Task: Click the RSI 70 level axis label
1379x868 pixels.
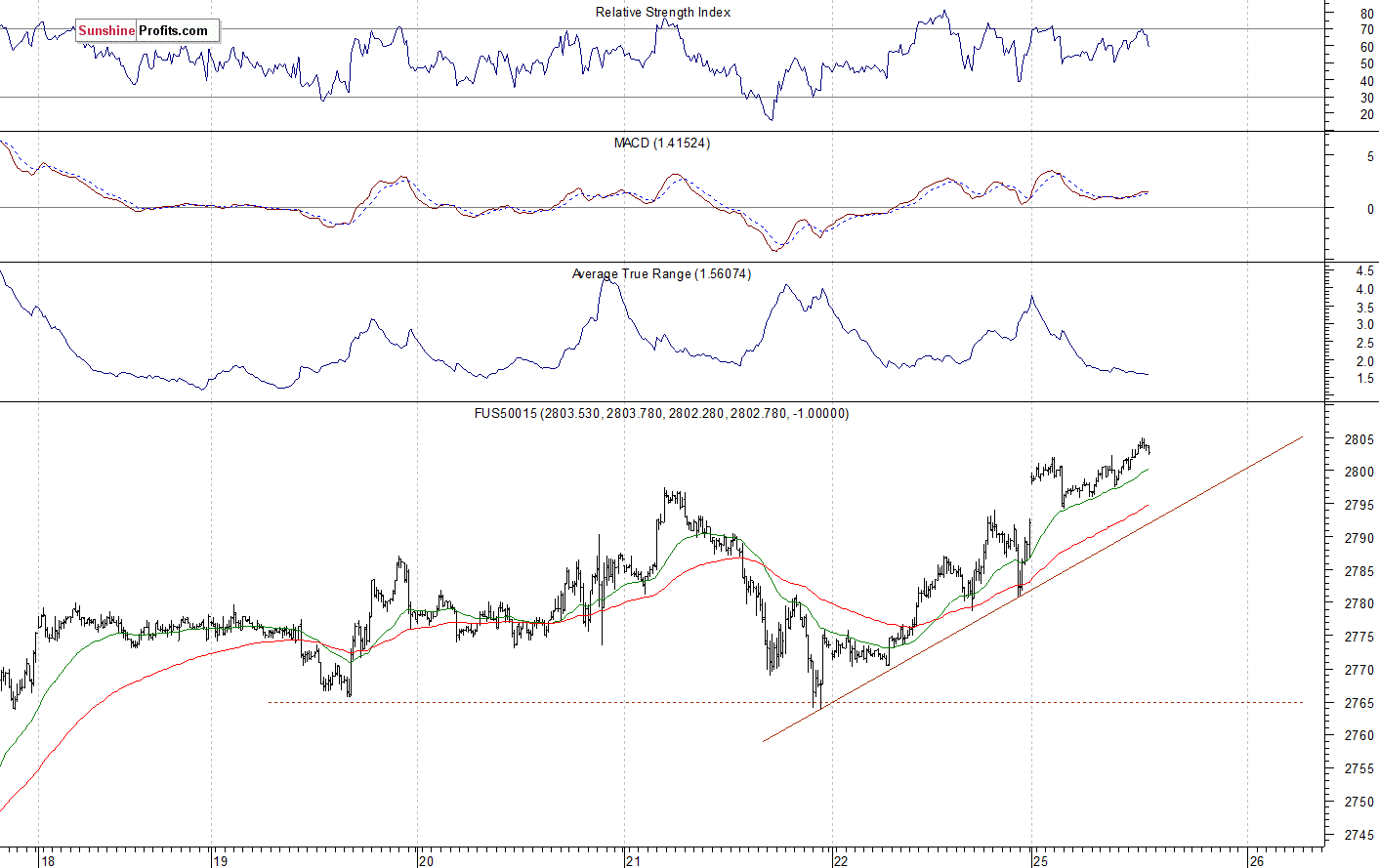Action: coord(1366,30)
